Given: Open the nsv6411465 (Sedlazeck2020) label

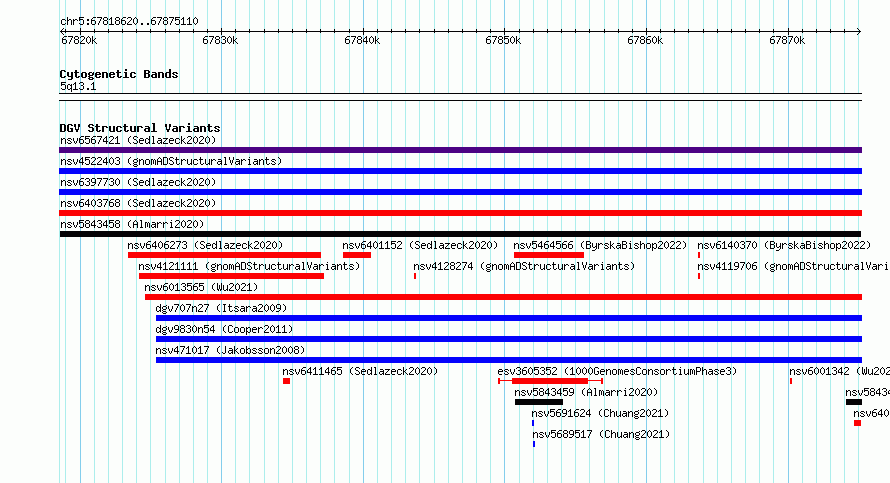Looking at the screenshot, I should tap(360, 371).
